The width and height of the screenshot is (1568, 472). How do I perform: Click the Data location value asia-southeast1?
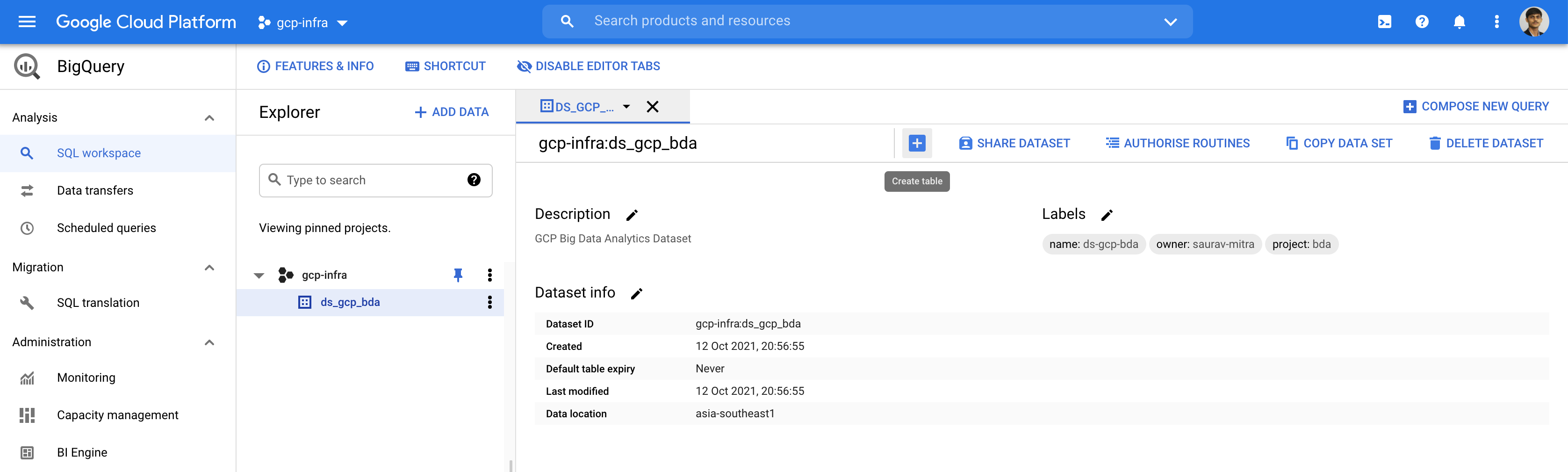click(735, 414)
